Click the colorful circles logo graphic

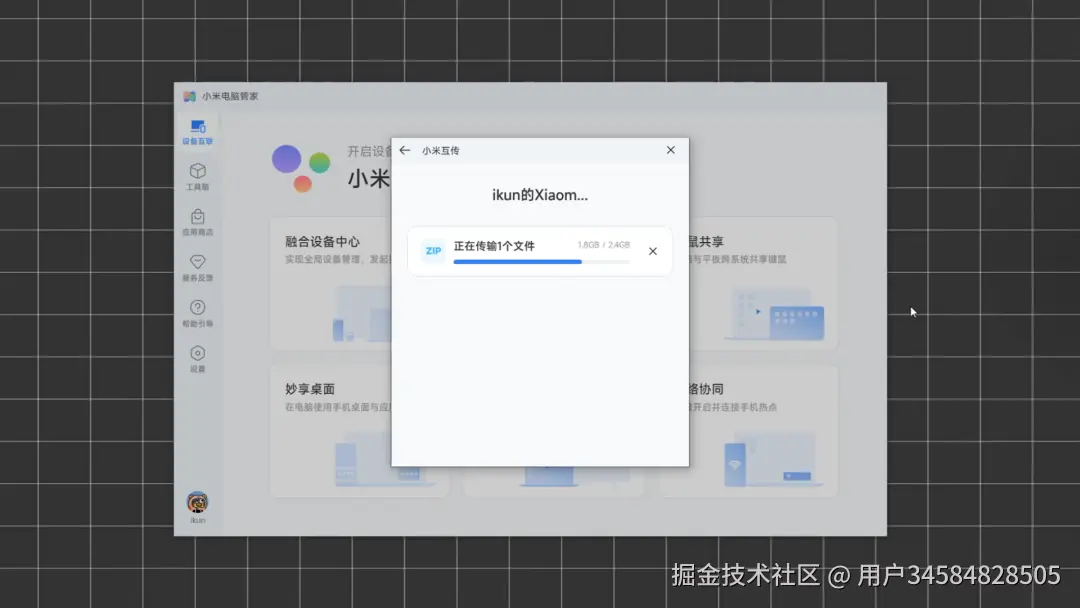click(301, 168)
